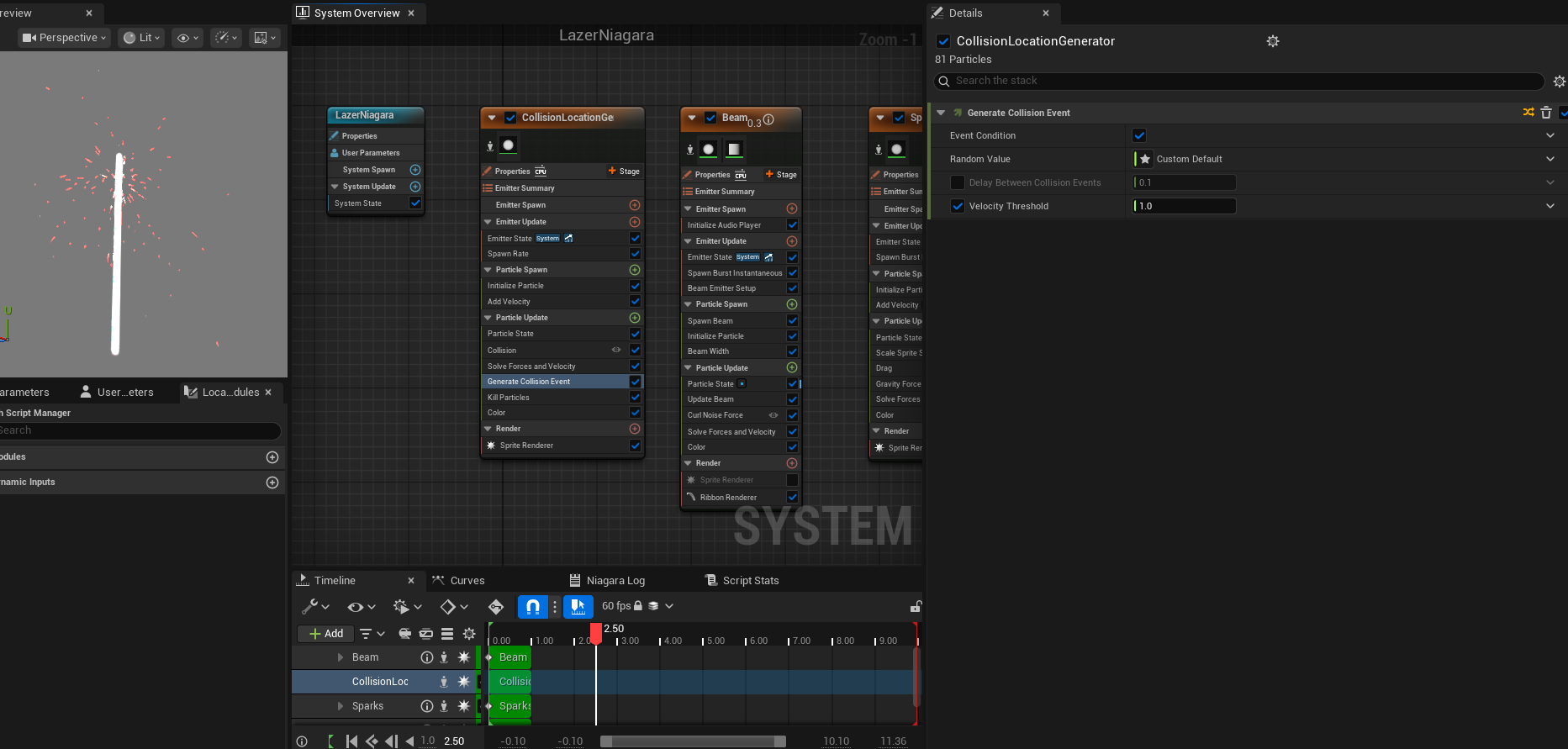Image resolution: width=1568 pixels, height=749 pixels.
Task: Add module to Particle Update in CollisionLocationGe
Action: pyautogui.click(x=635, y=318)
